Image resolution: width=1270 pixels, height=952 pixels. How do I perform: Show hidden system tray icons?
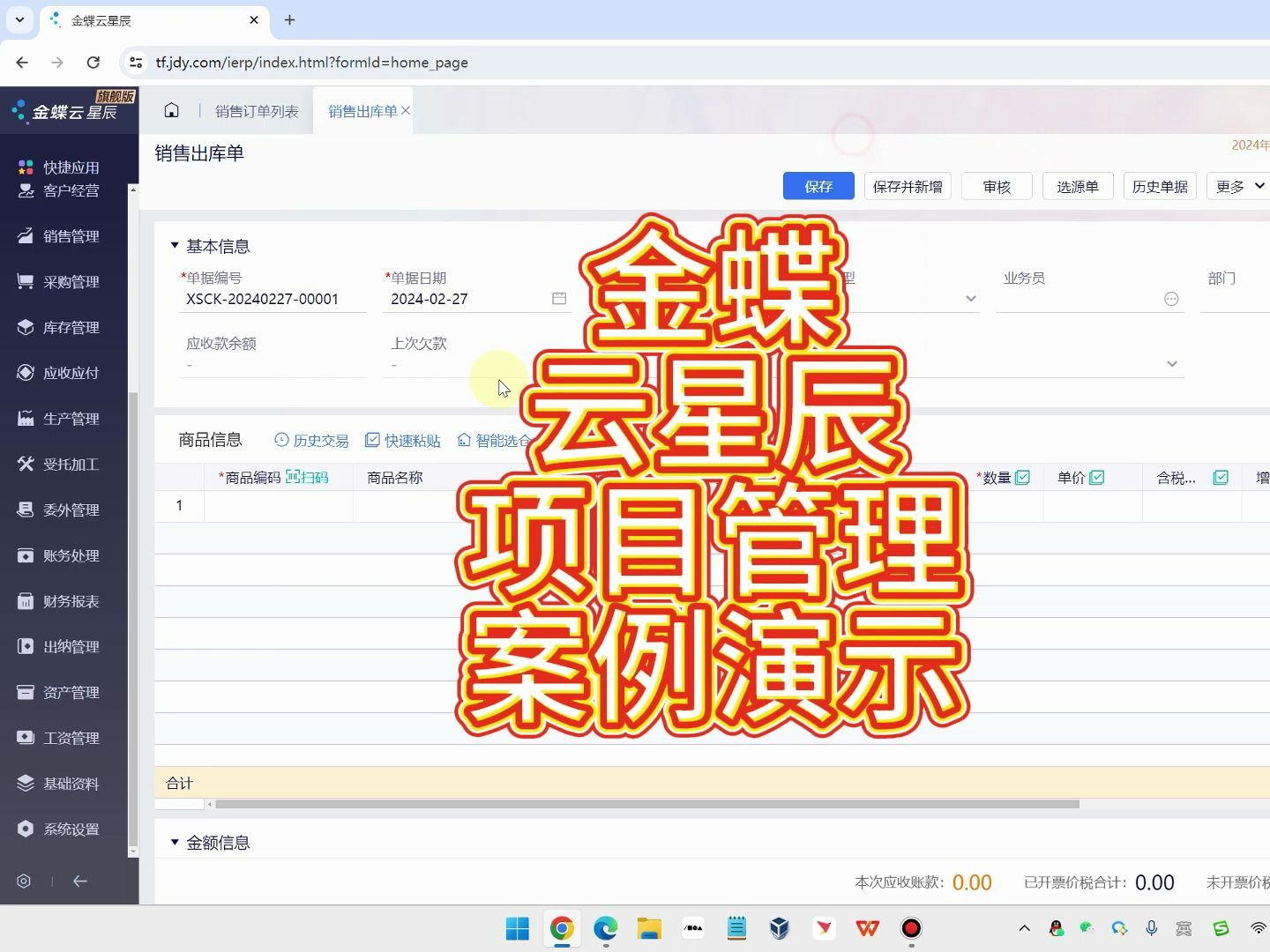pyautogui.click(x=1024, y=928)
